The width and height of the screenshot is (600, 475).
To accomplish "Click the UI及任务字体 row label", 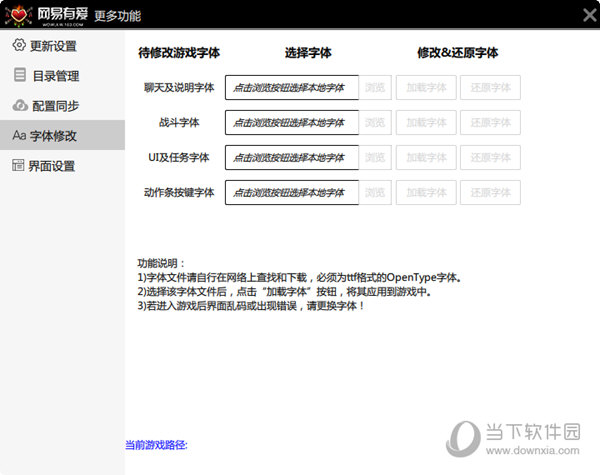I will coord(179,157).
